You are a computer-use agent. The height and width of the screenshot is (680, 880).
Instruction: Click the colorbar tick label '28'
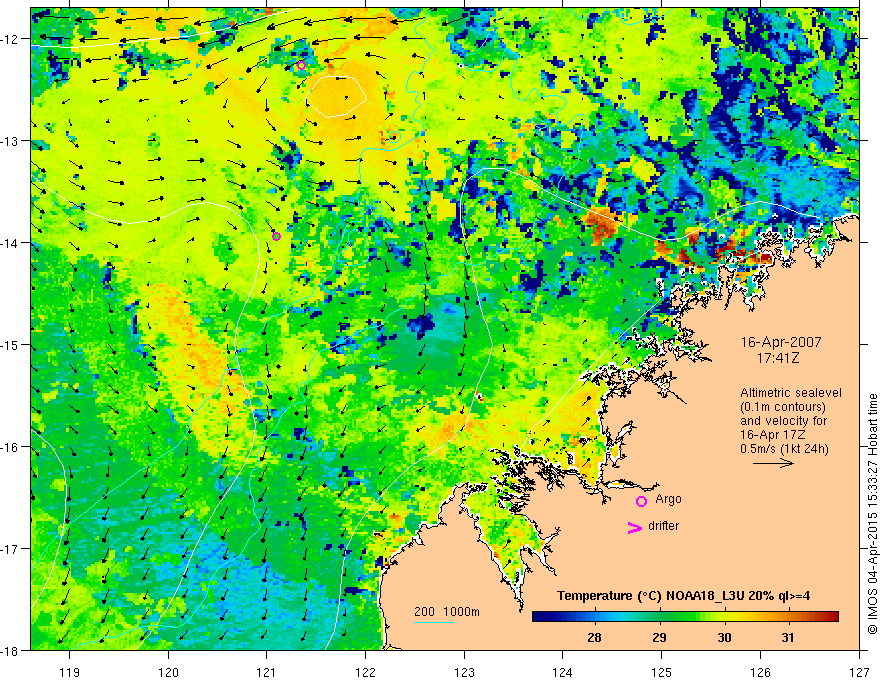click(594, 637)
